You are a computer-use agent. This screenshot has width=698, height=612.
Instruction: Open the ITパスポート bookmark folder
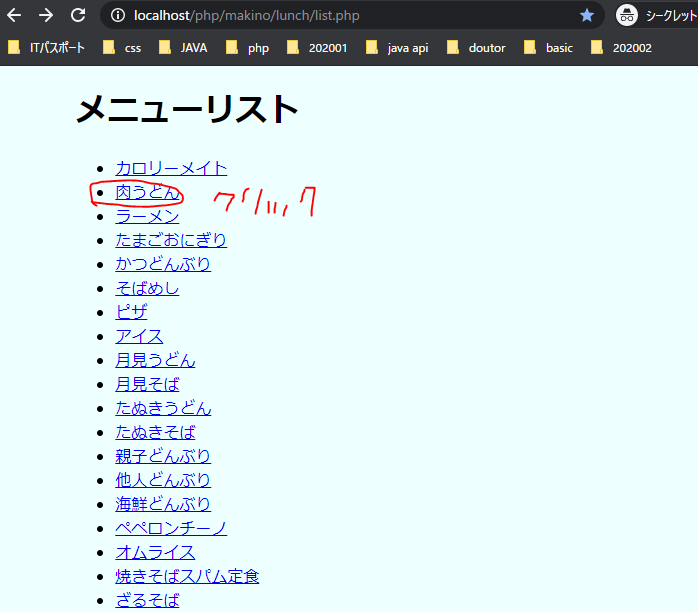47,48
